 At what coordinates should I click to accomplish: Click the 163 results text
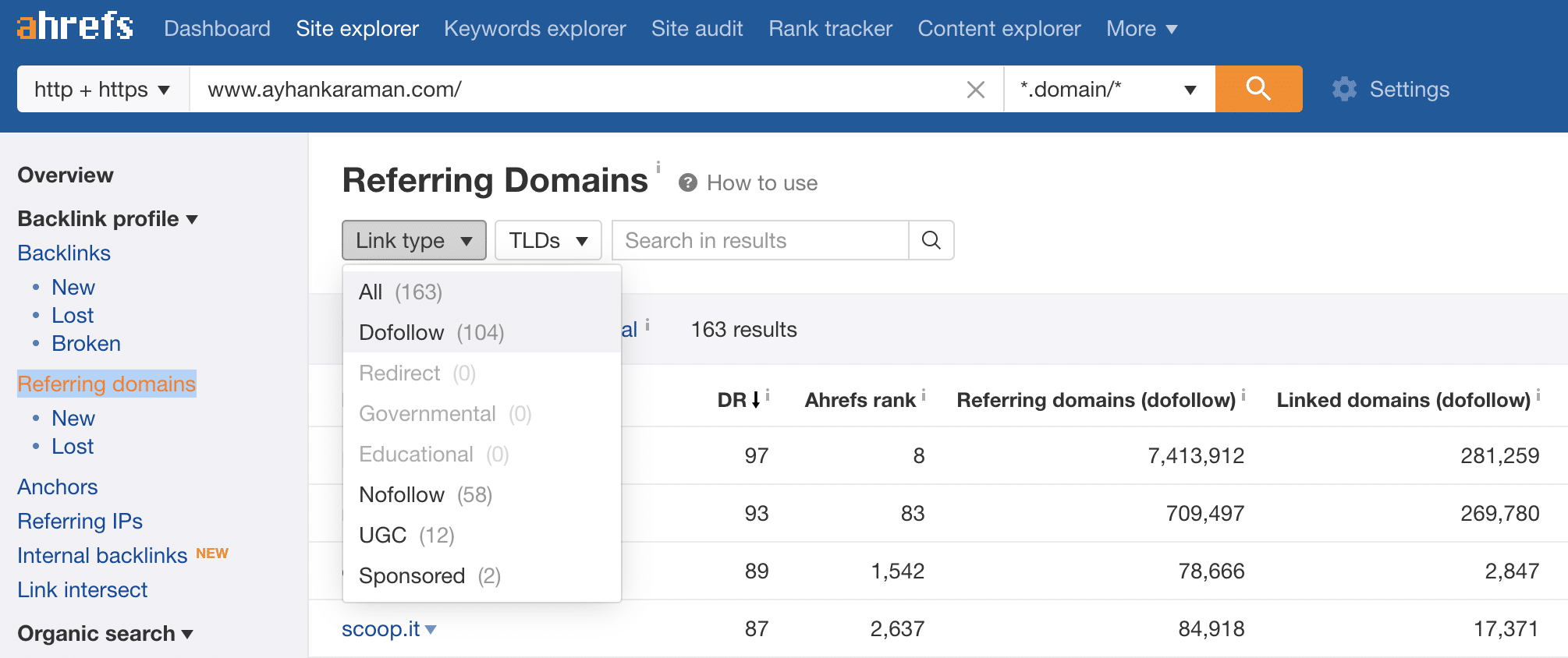click(x=744, y=330)
